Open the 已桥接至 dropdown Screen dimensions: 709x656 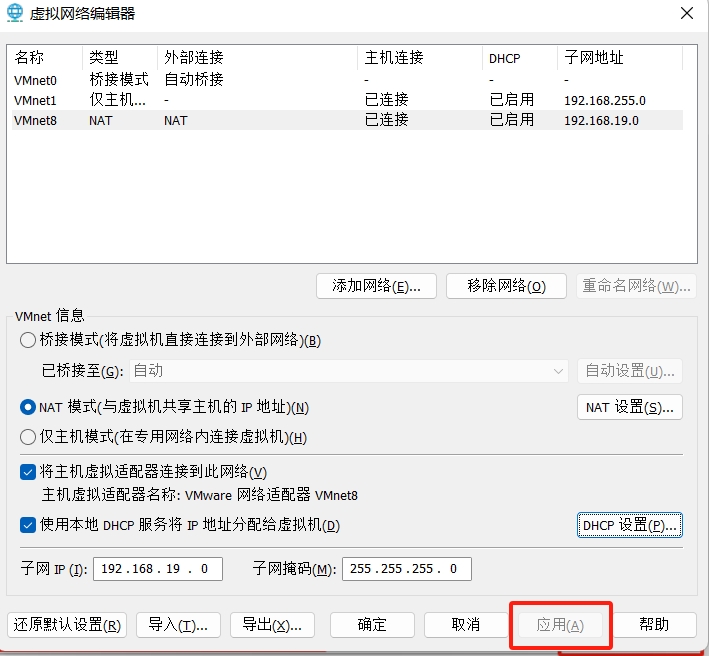tap(349, 371)
